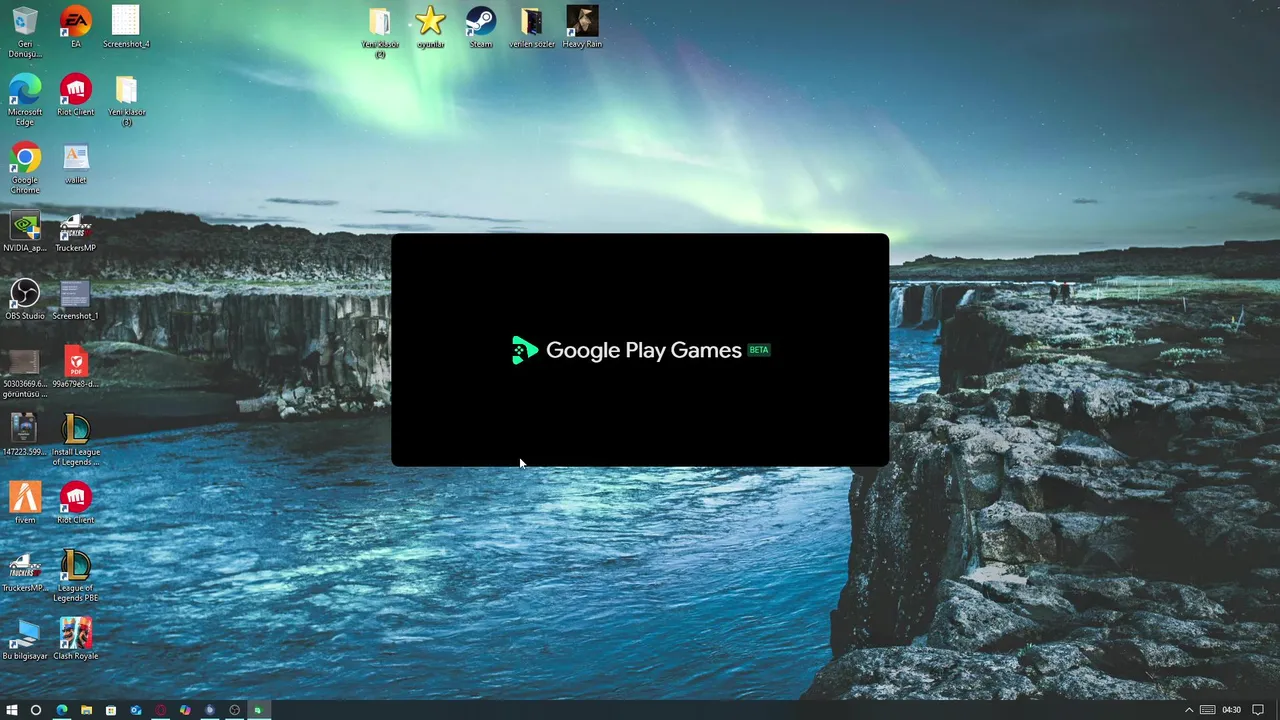Switch to Opera GX in taskbar
This screenshot has height=720, width=1280.
[160, 710]
